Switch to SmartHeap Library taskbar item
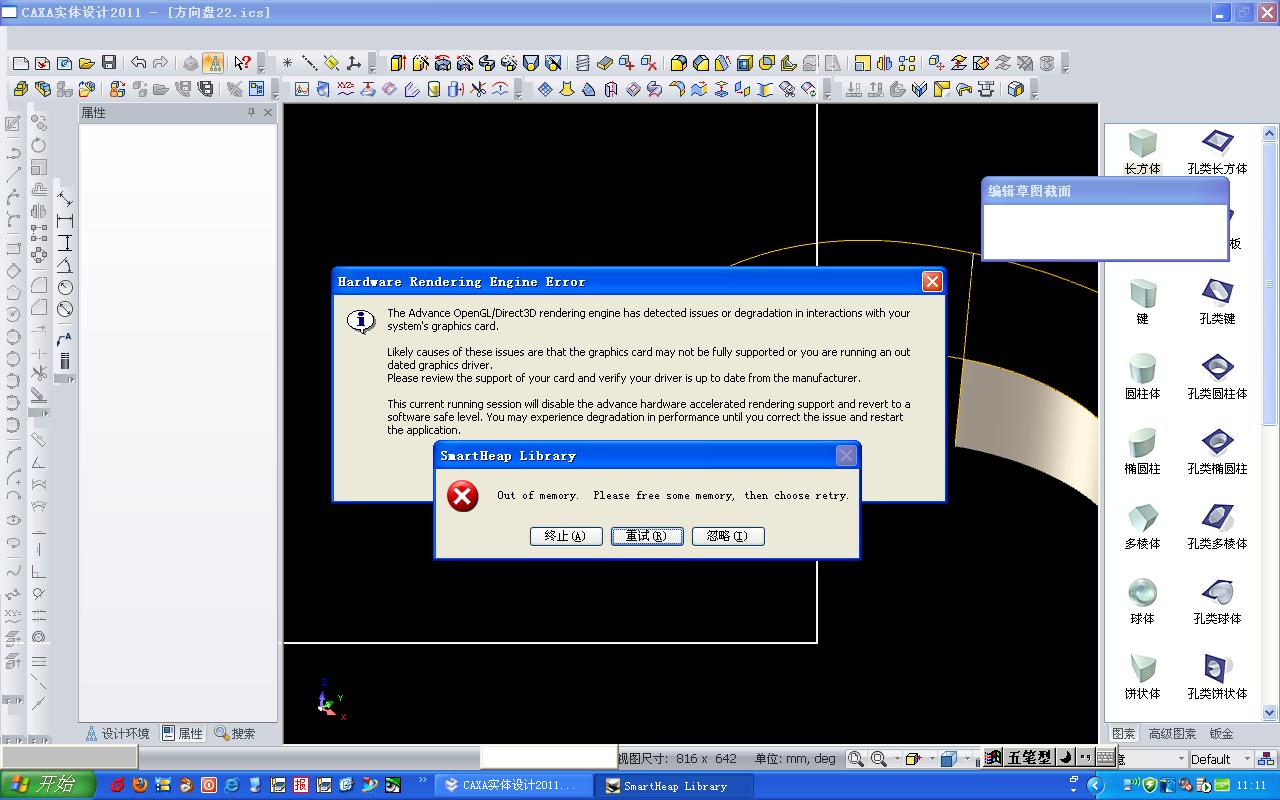The width and height of the screenshot is (1280, 800). [x=673, y=786]
